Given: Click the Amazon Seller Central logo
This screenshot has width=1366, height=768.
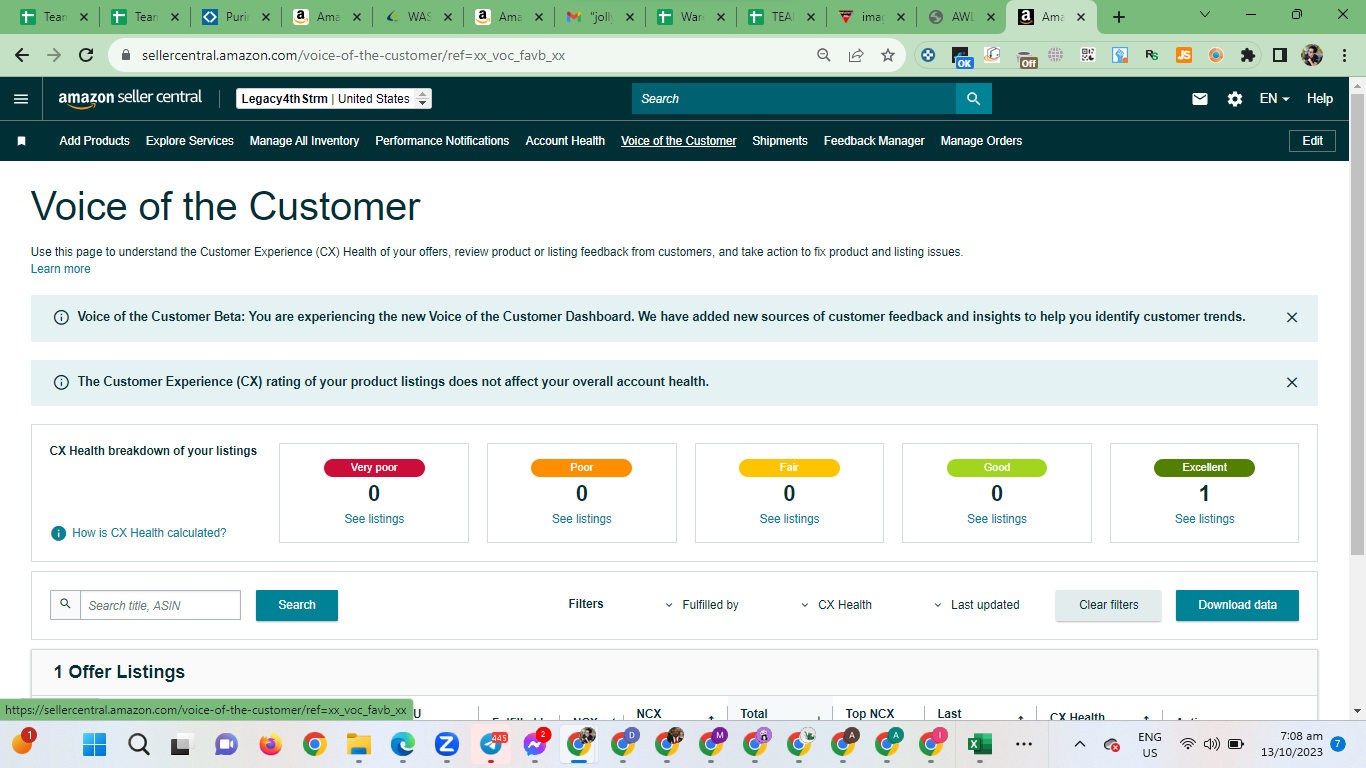Looking at the screenshot, I should tap(130, 98).
